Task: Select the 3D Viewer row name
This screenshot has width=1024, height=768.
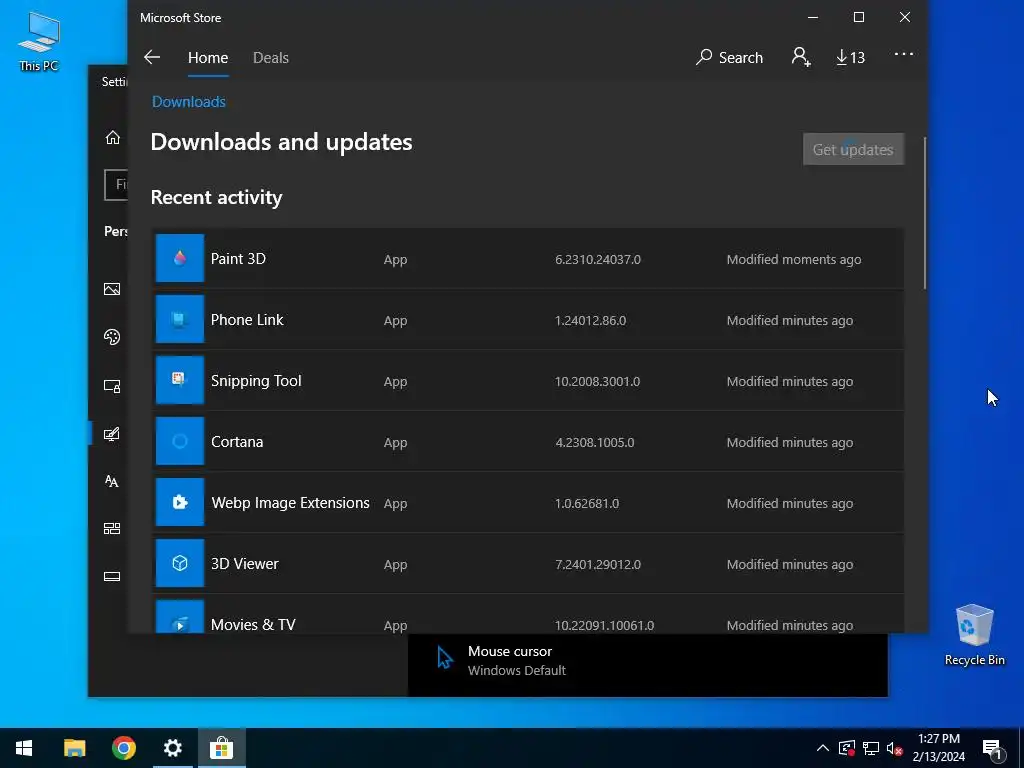Action: pyautogui.click(x=245, y=563)
